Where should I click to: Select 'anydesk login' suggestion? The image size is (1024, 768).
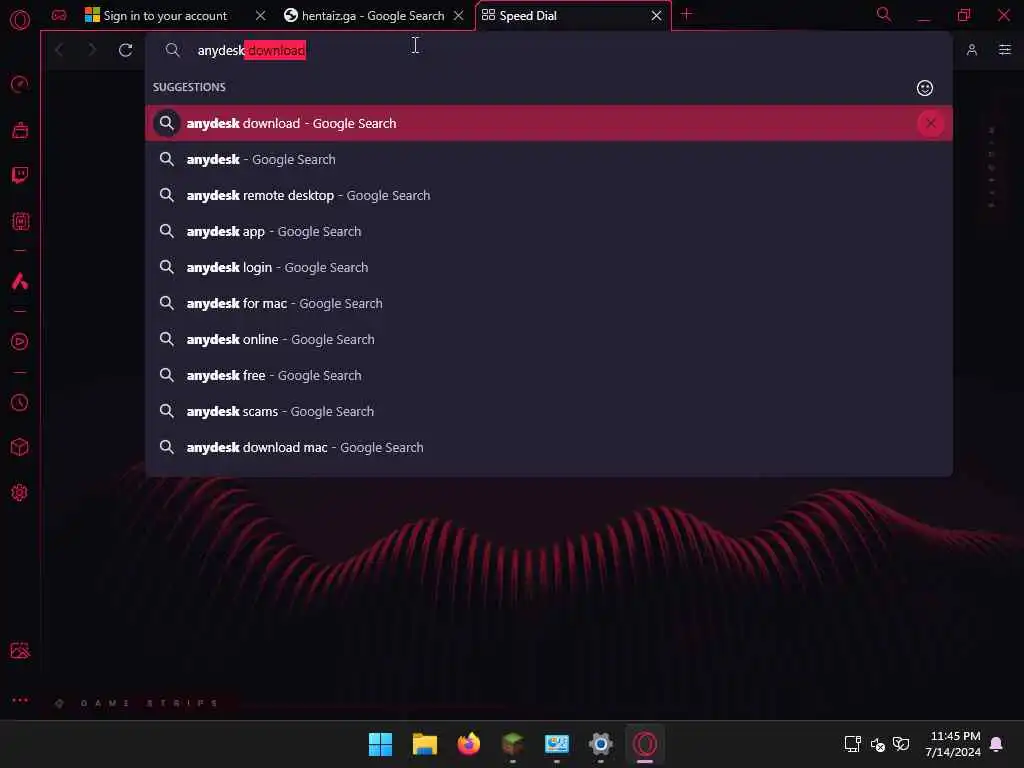(x=549, y=267)
